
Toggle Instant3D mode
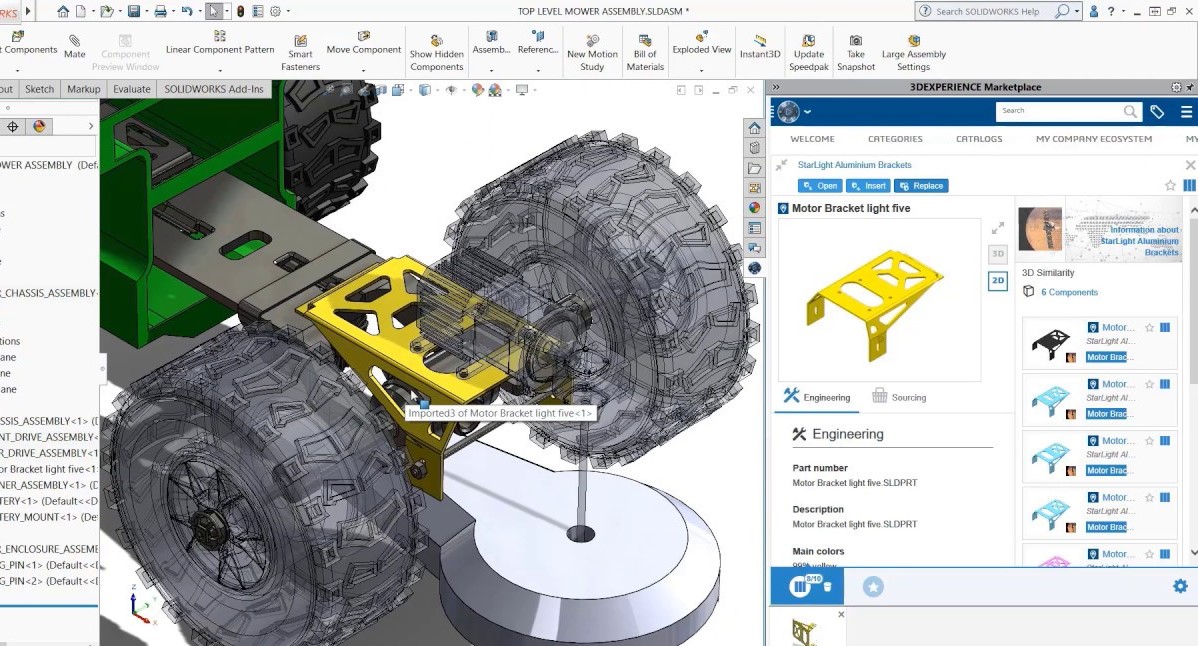760,46
